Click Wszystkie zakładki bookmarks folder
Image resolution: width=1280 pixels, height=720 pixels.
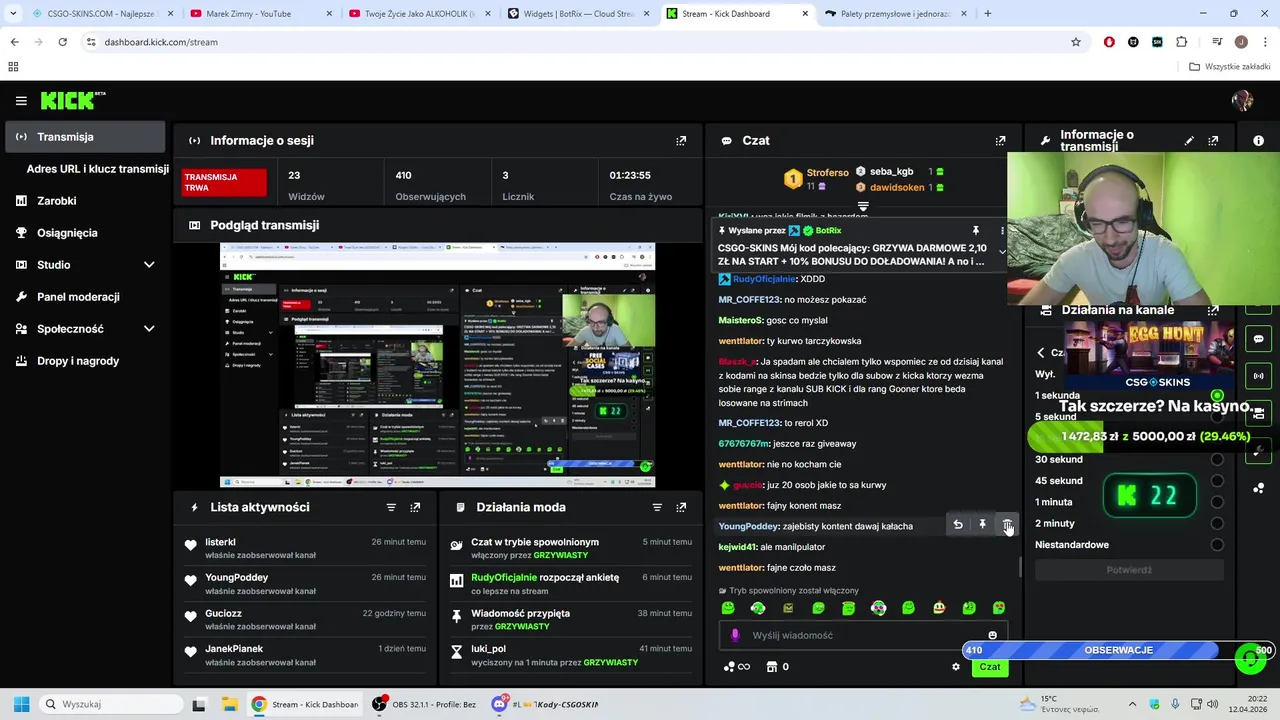coord(1230,67)
